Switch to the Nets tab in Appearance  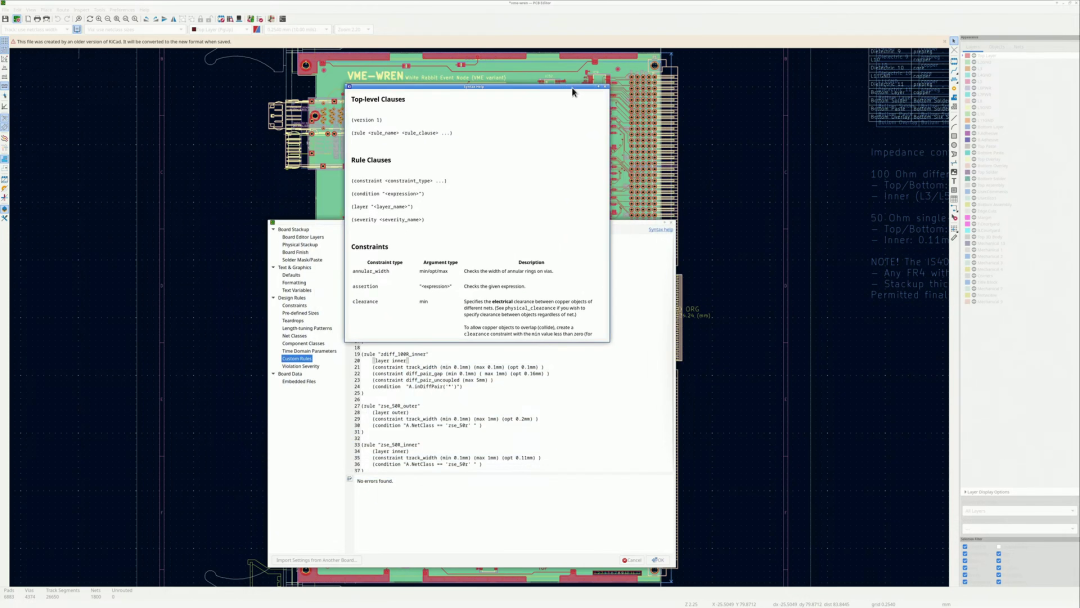point(1018,47)
